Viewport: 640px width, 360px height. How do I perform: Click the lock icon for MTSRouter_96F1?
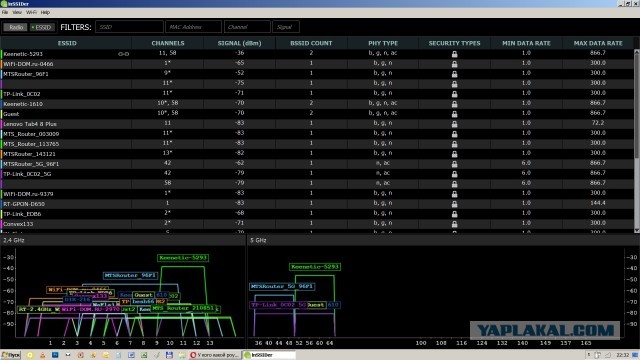tap(454, 74)
